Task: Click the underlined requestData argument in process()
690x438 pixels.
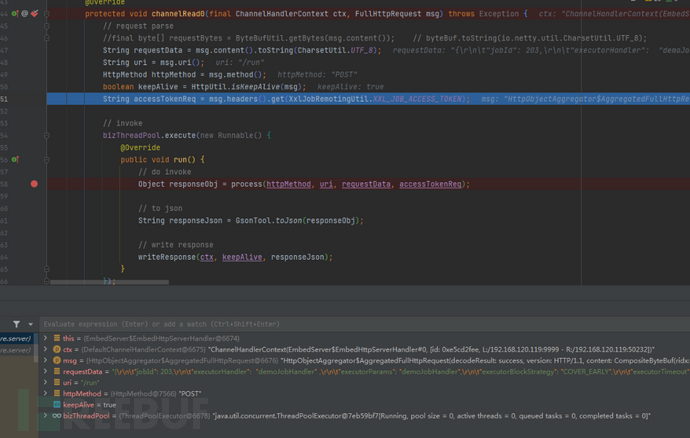Action: [x=366, y=184]
